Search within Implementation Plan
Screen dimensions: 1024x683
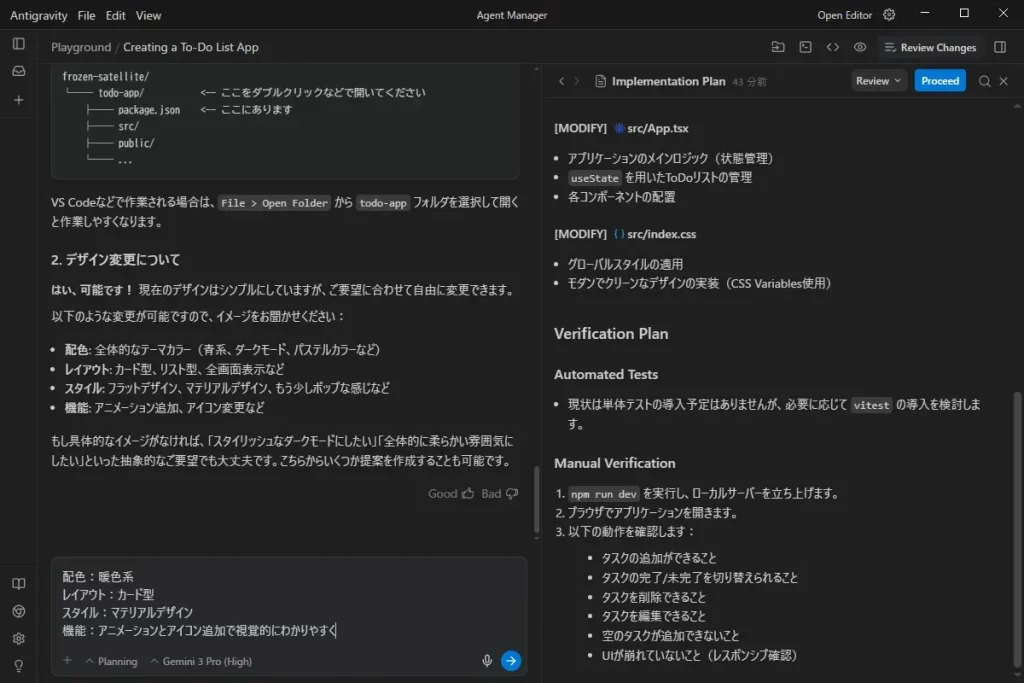(x=984, y=81)
